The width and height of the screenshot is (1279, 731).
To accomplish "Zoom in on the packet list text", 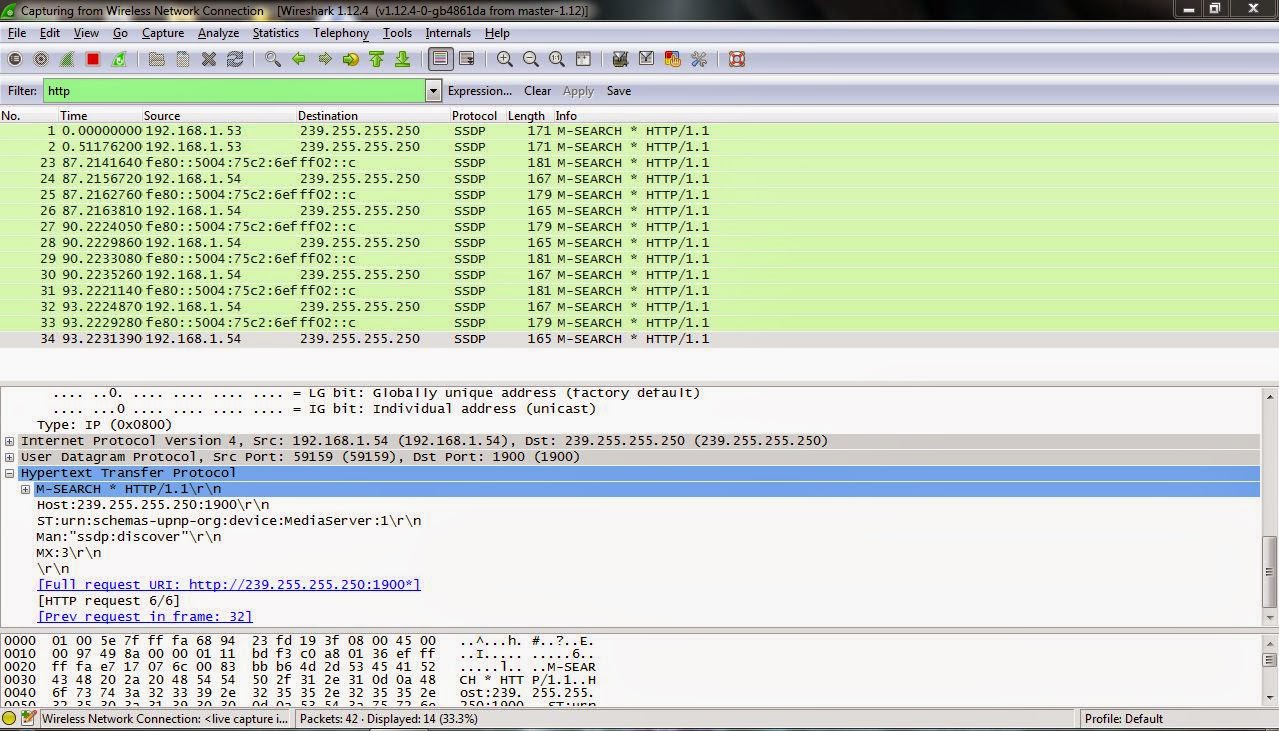I will (x=504, y=59).
